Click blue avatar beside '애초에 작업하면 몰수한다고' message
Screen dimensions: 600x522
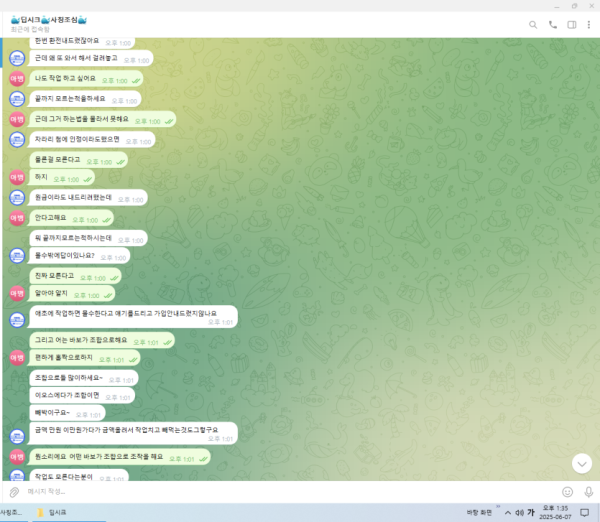click(17, 320)
